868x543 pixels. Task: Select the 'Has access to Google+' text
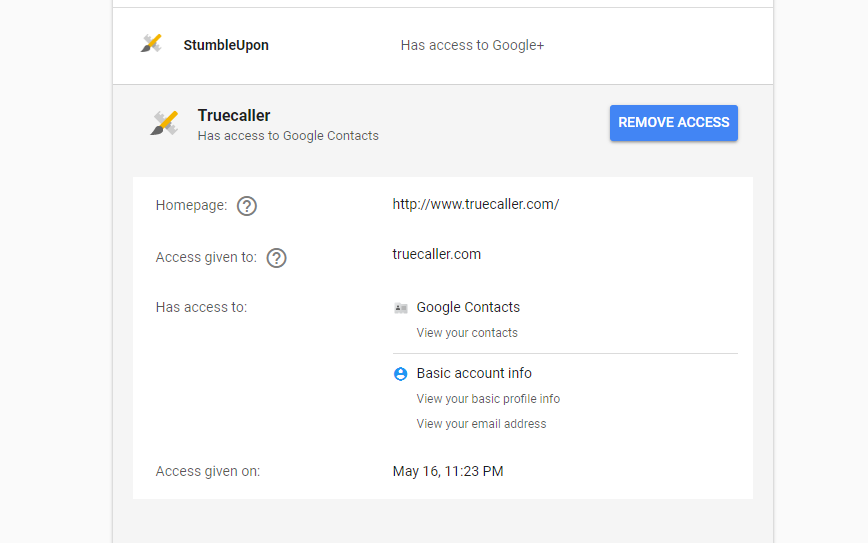pyautogui.click(x=472, y=45)
